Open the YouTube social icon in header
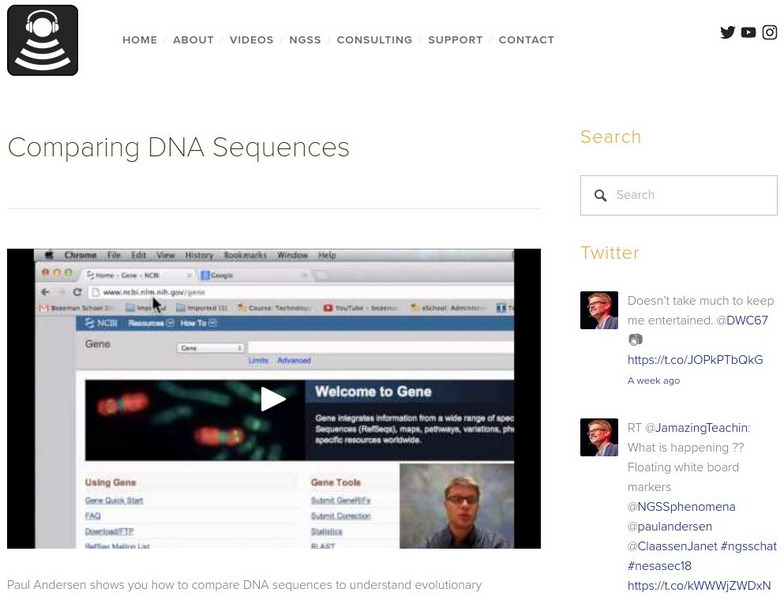784x600 pixels. [748, 32]
